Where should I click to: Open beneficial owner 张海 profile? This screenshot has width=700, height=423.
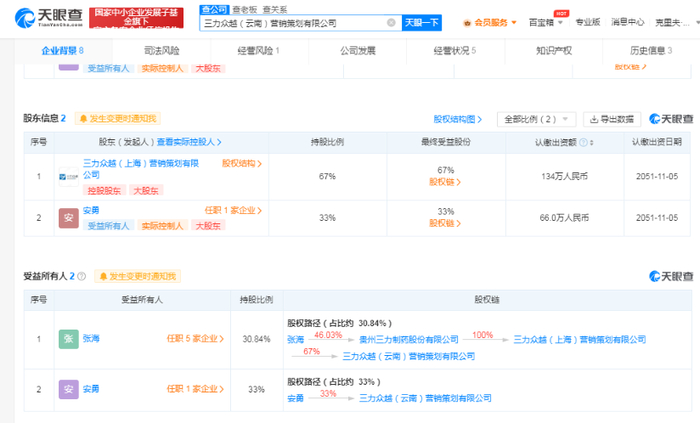[91, 339]
